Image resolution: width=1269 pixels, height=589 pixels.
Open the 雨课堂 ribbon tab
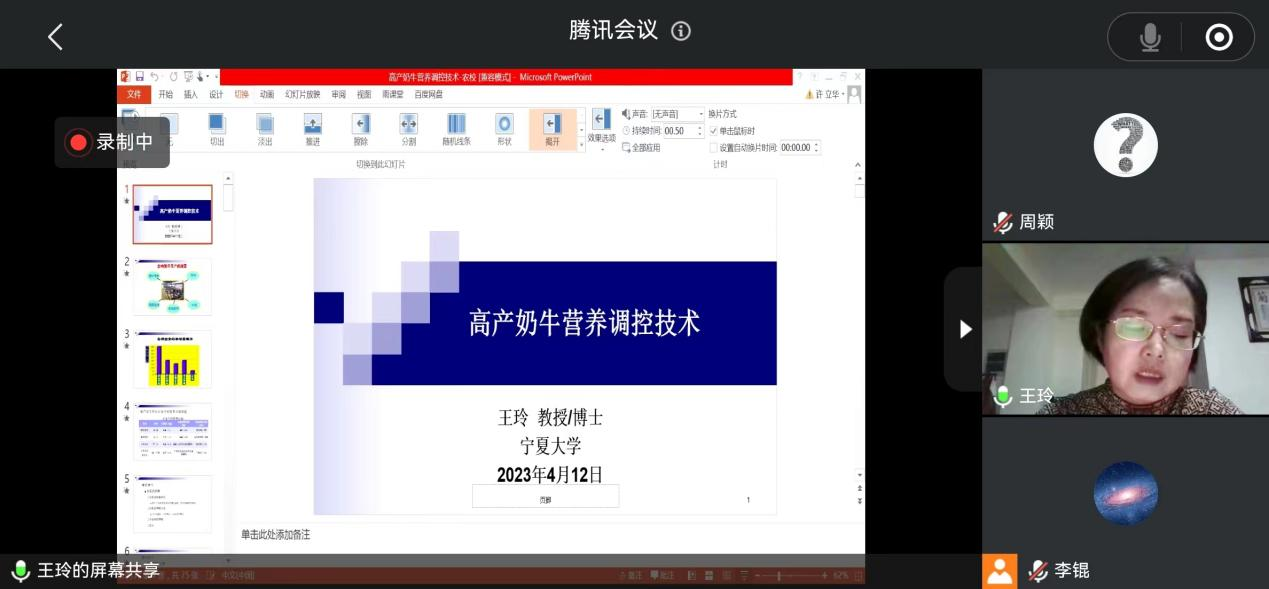click(393, 94)
